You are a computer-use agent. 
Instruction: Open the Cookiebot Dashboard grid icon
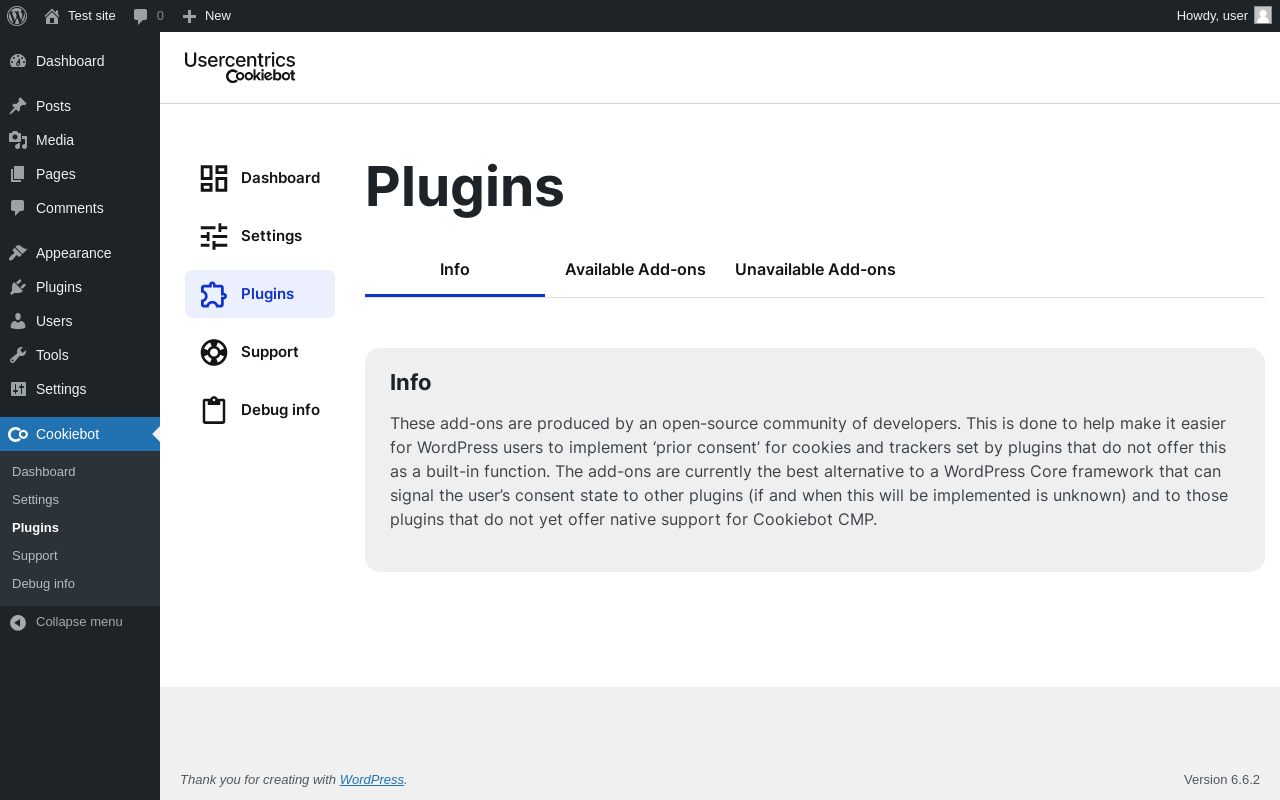pyautogui.click(x=214, y=178)
